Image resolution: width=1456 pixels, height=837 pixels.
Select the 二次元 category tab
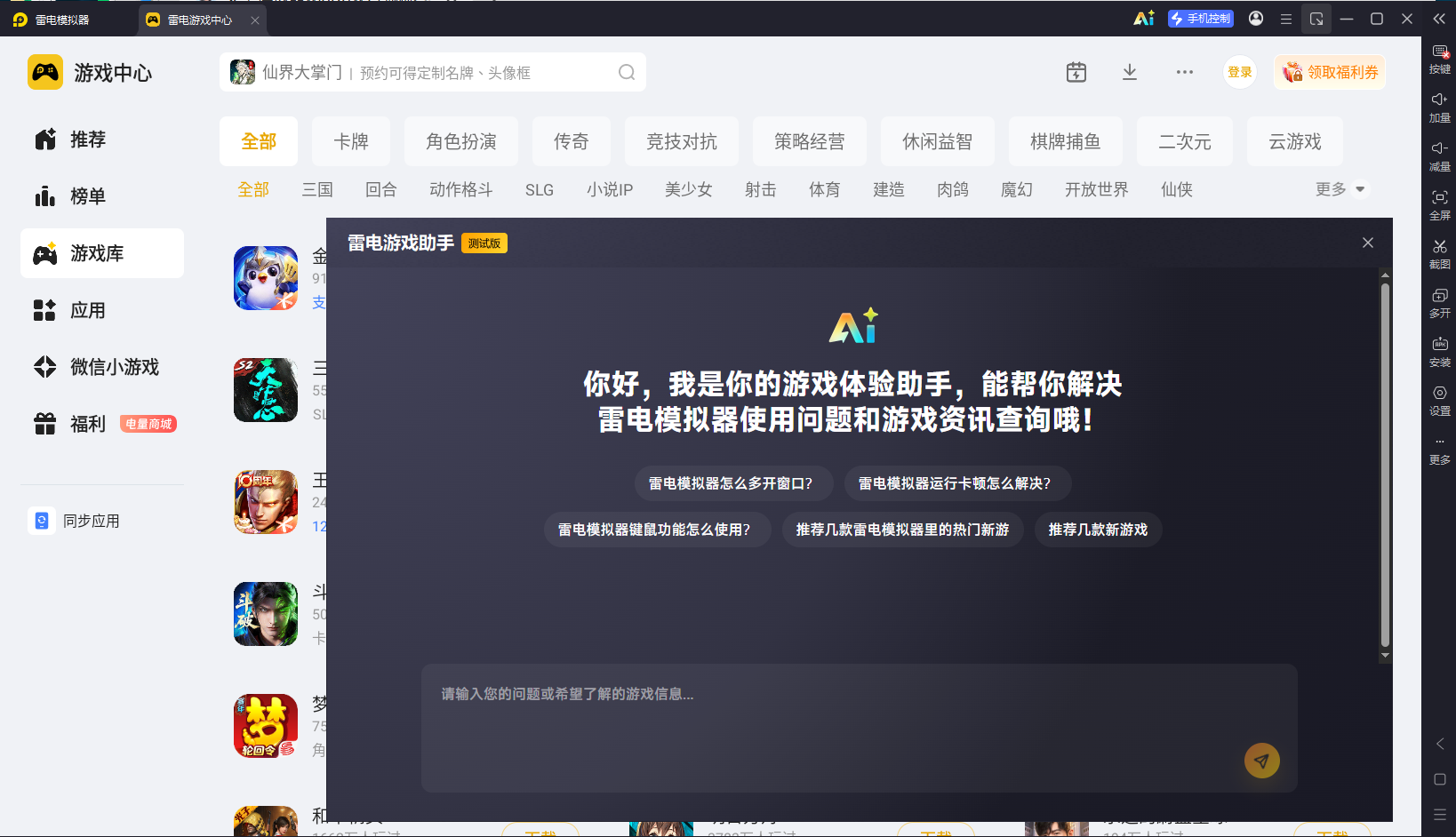tap(1185, 141)
